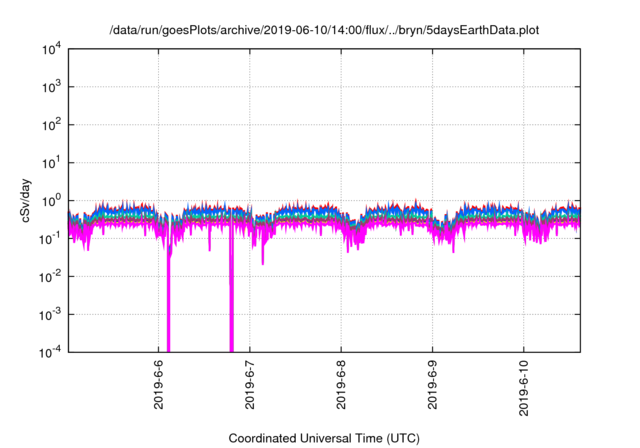640x448 pixels.
Task: Click the Coordinated Universal Time (UTC) label
Action: point(324,438)
